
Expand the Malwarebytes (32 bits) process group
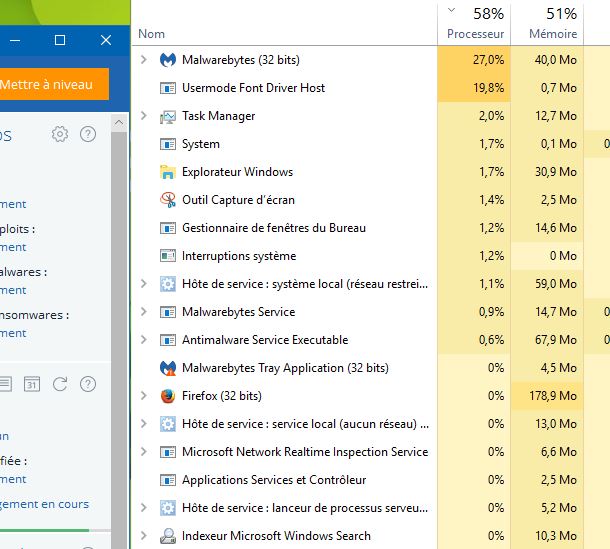(144, 60)
